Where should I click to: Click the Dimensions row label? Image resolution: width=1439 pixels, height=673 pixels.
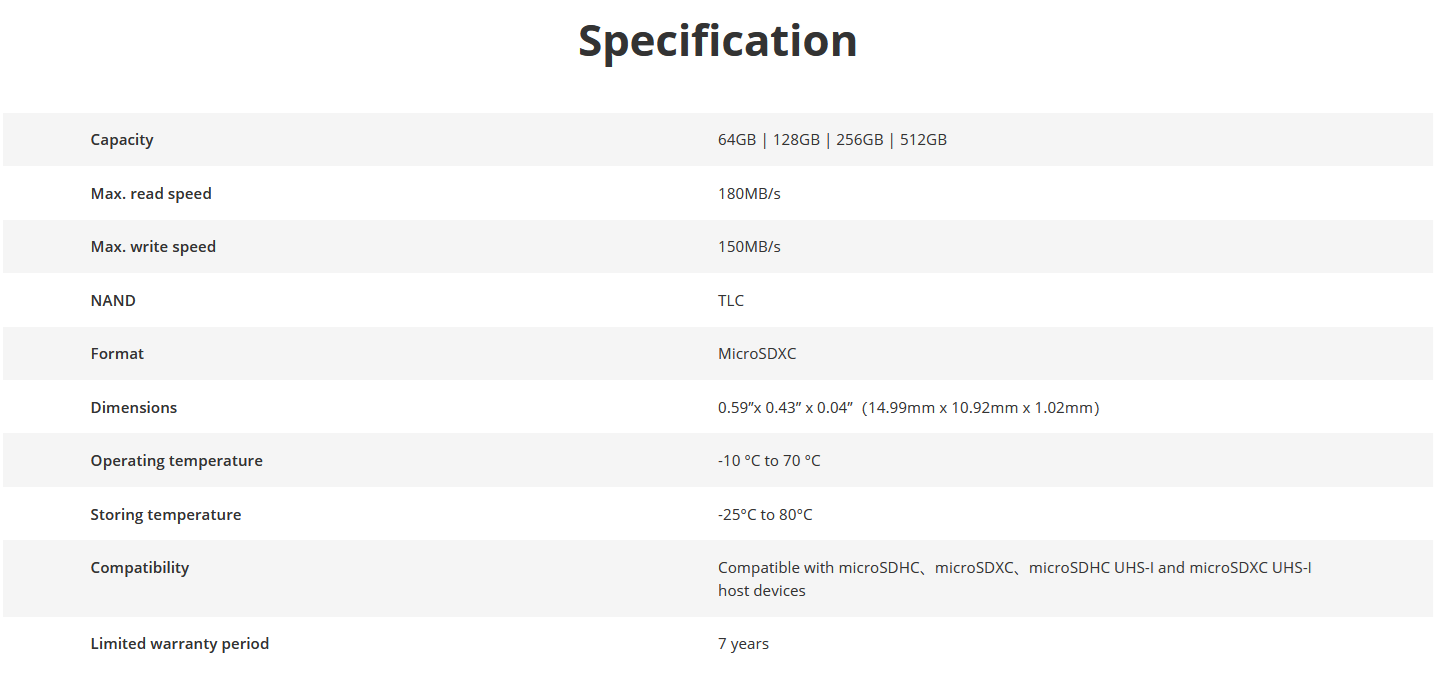click(133, 408)
